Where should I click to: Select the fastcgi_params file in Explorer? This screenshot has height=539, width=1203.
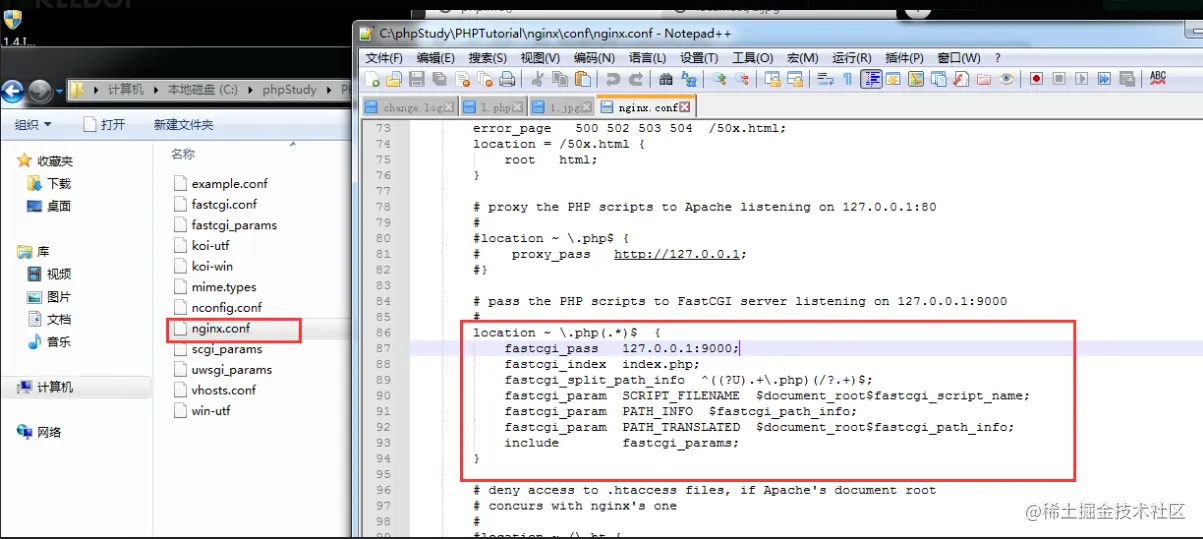point(225,225)
